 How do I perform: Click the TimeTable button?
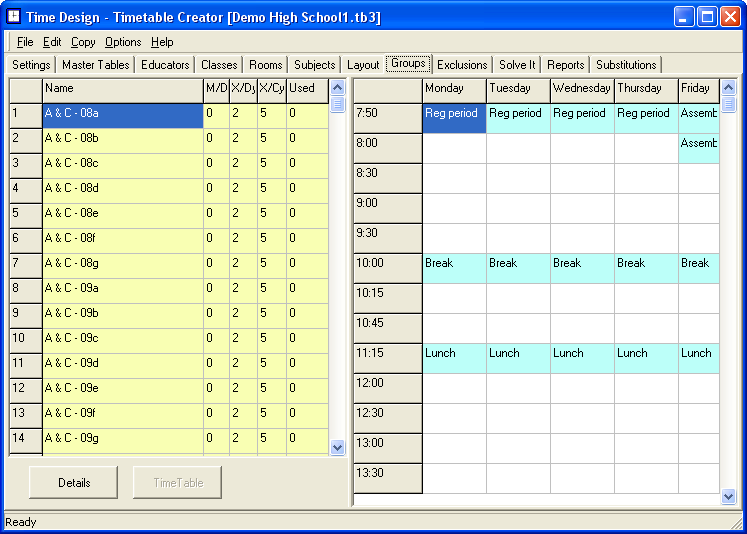[178, 482]
